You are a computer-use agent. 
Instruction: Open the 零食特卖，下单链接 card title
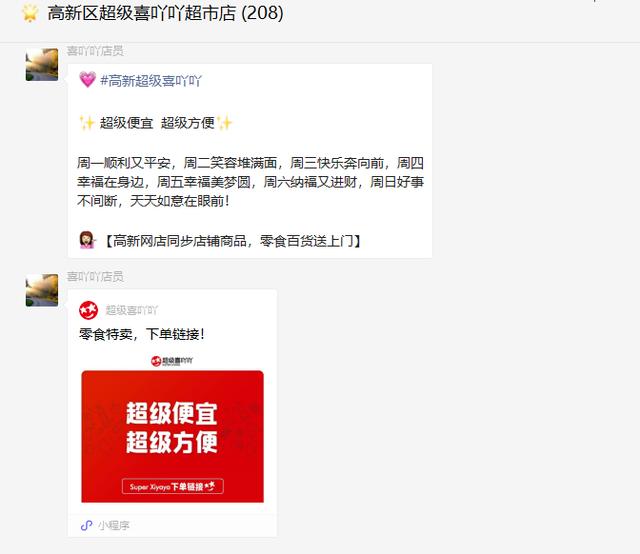142,334
